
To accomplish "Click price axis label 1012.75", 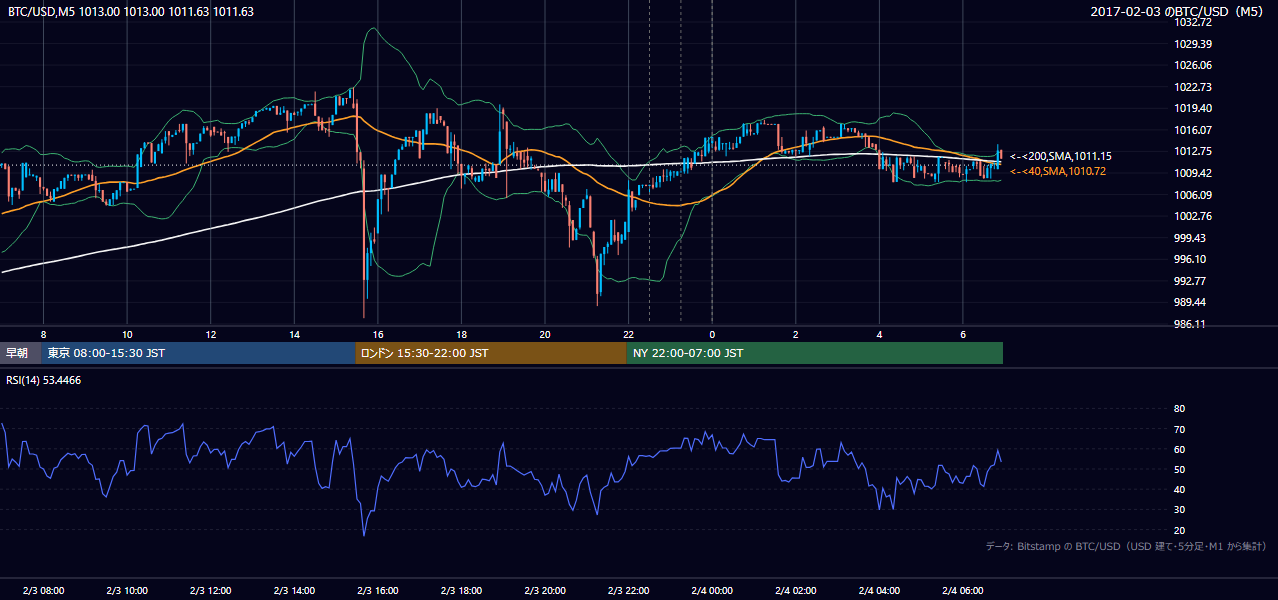I will tap(1193, 151).
